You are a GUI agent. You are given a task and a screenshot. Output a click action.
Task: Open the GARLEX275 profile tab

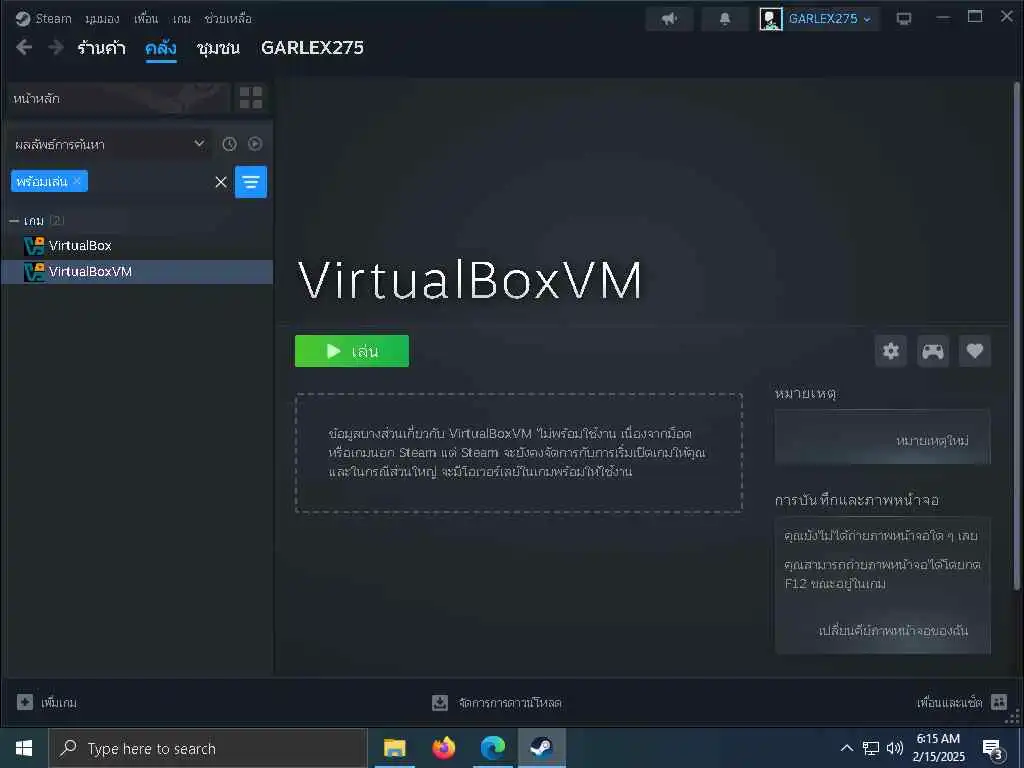coord(312,48)
